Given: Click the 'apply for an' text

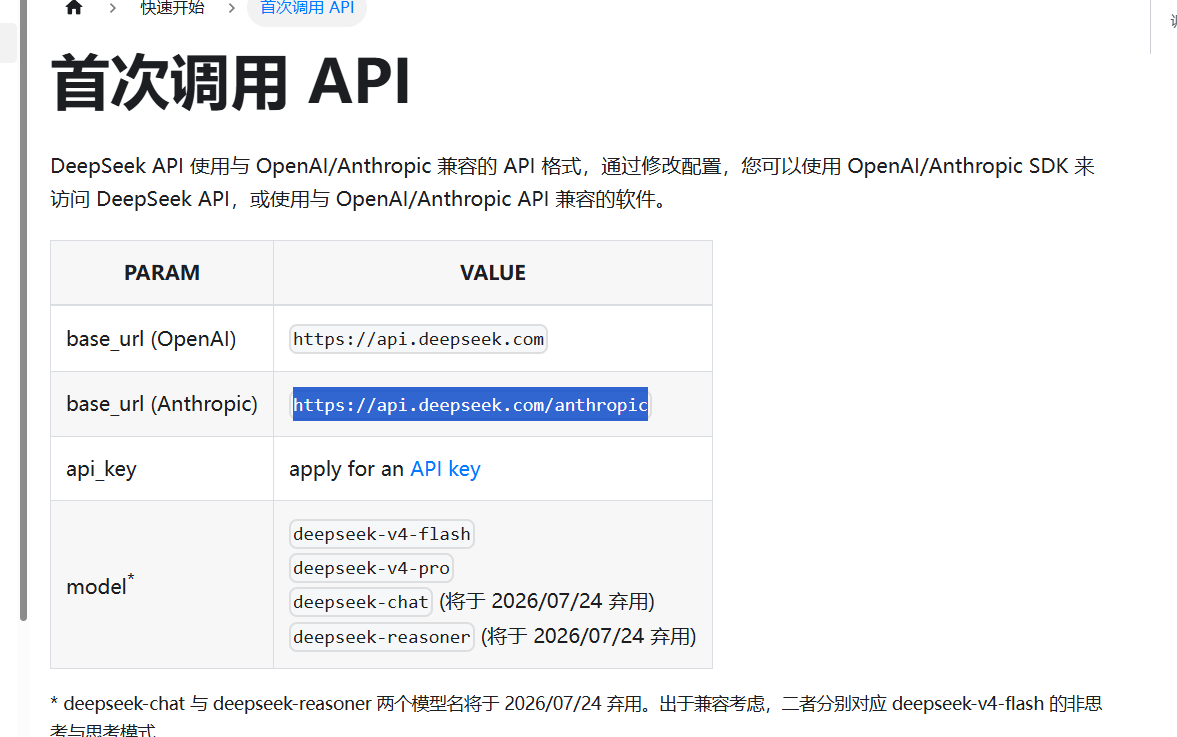Looking at the screenshot, I should pyautogui.click(x=346, y=469).
